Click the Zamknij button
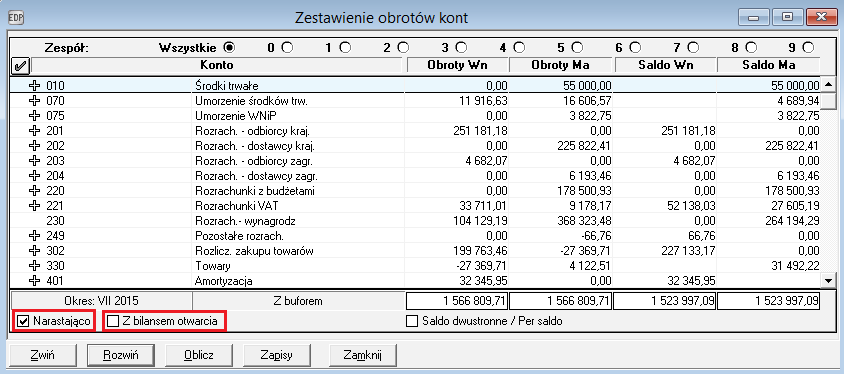The image size is (844, 374). pos(363,355)
